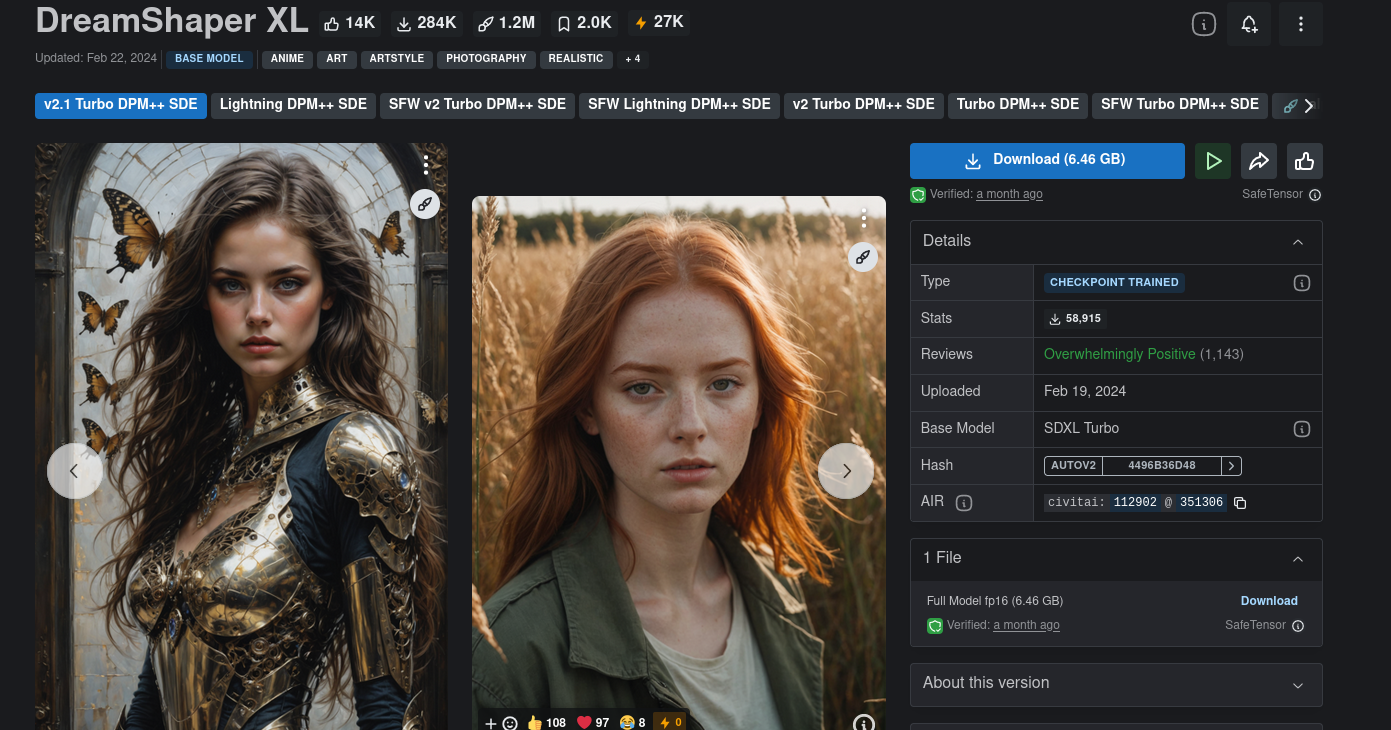This screenshot has width=1391, height=730.
Task: Expand the hash type arrow next to 4496B36D48
Action: pyautogui.click(x=1232, y=466)
